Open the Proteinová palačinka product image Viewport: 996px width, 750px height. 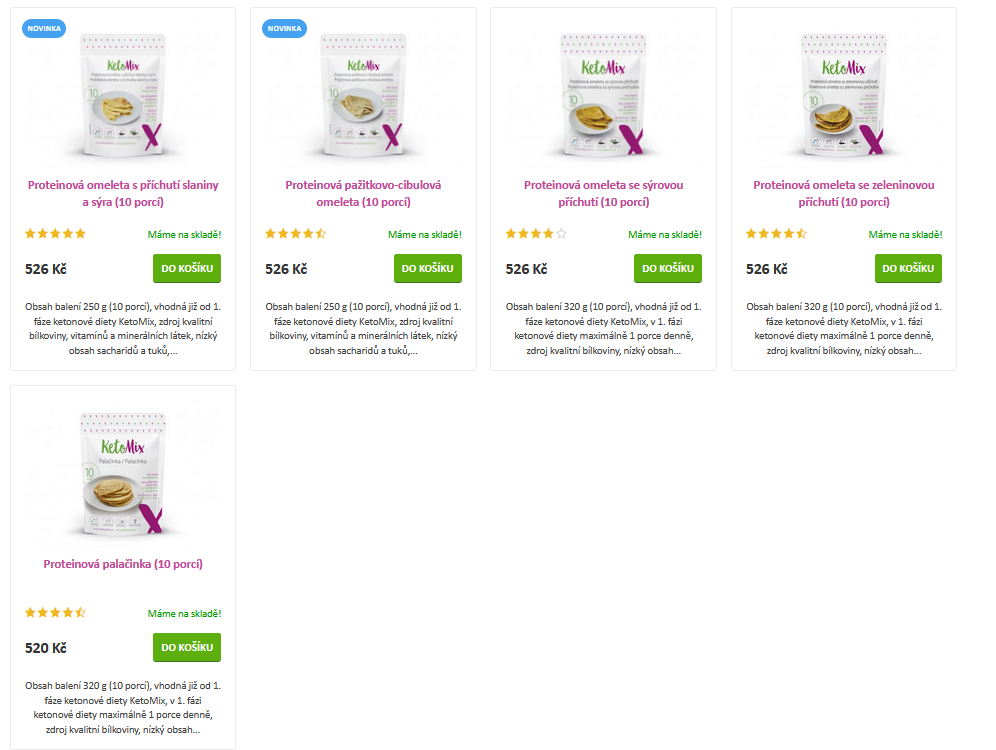(x=123, y=474)
